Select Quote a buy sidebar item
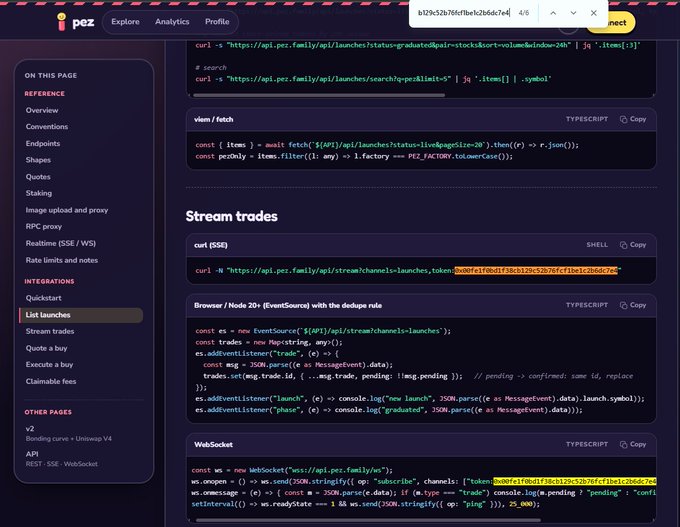This screenshot has height=527, width=680. pyautogui.click(x=46, y=348)
